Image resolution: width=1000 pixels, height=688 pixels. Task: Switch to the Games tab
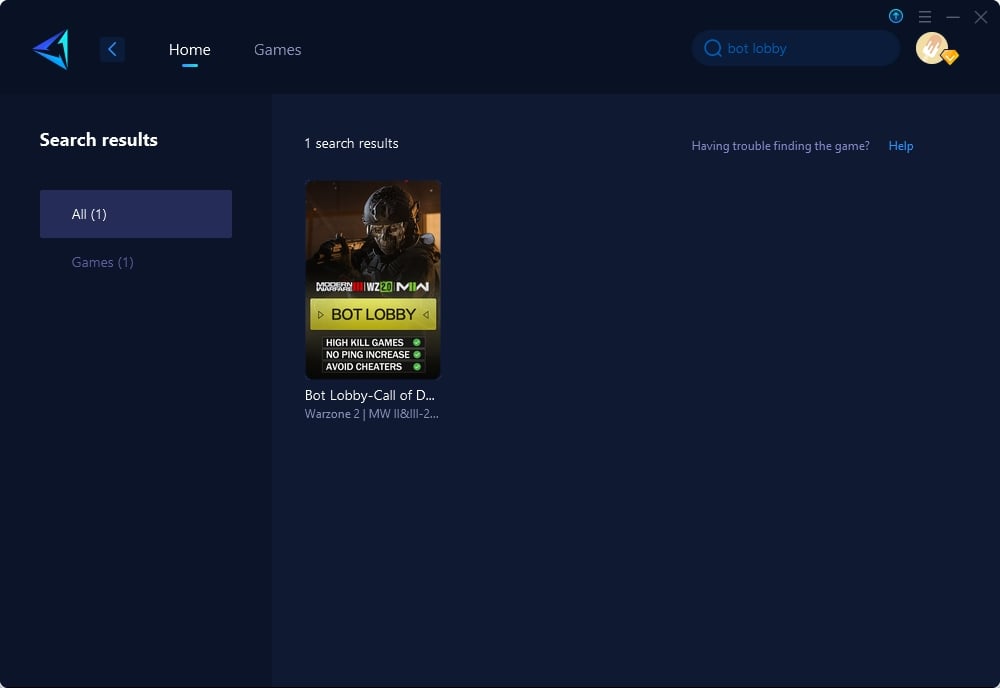pyautogui.click(x=277, y=50)
